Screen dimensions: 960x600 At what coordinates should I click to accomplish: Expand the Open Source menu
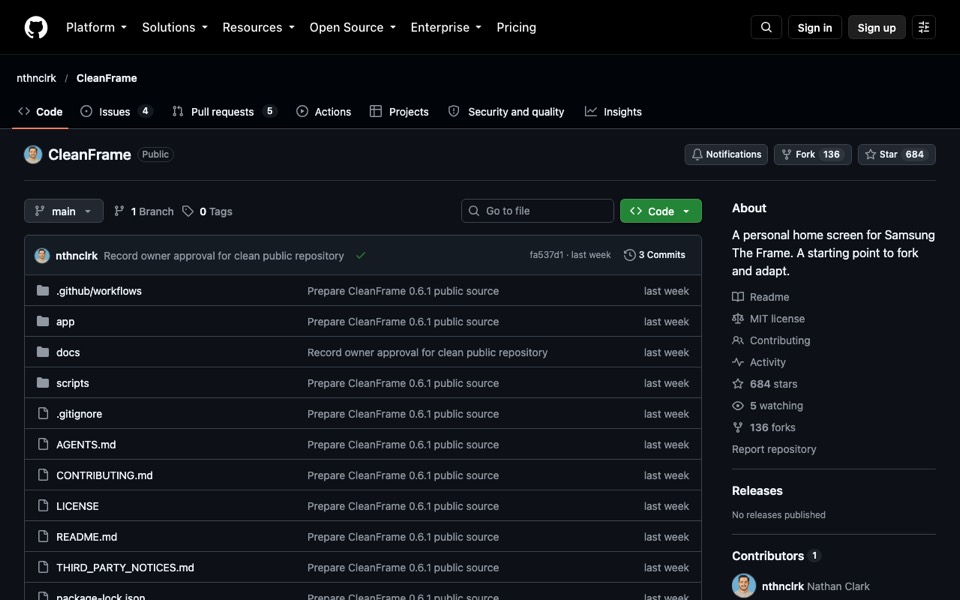click(x=353, y=28)
